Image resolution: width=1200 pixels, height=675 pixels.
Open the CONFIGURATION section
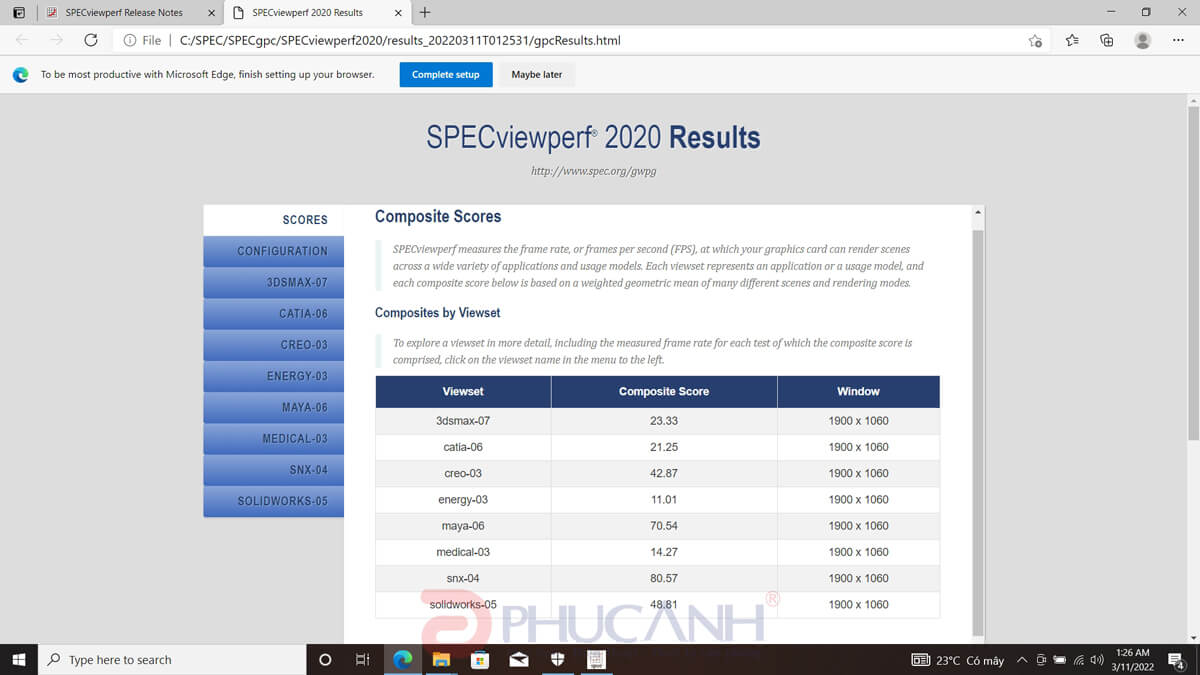pos(273,251)
